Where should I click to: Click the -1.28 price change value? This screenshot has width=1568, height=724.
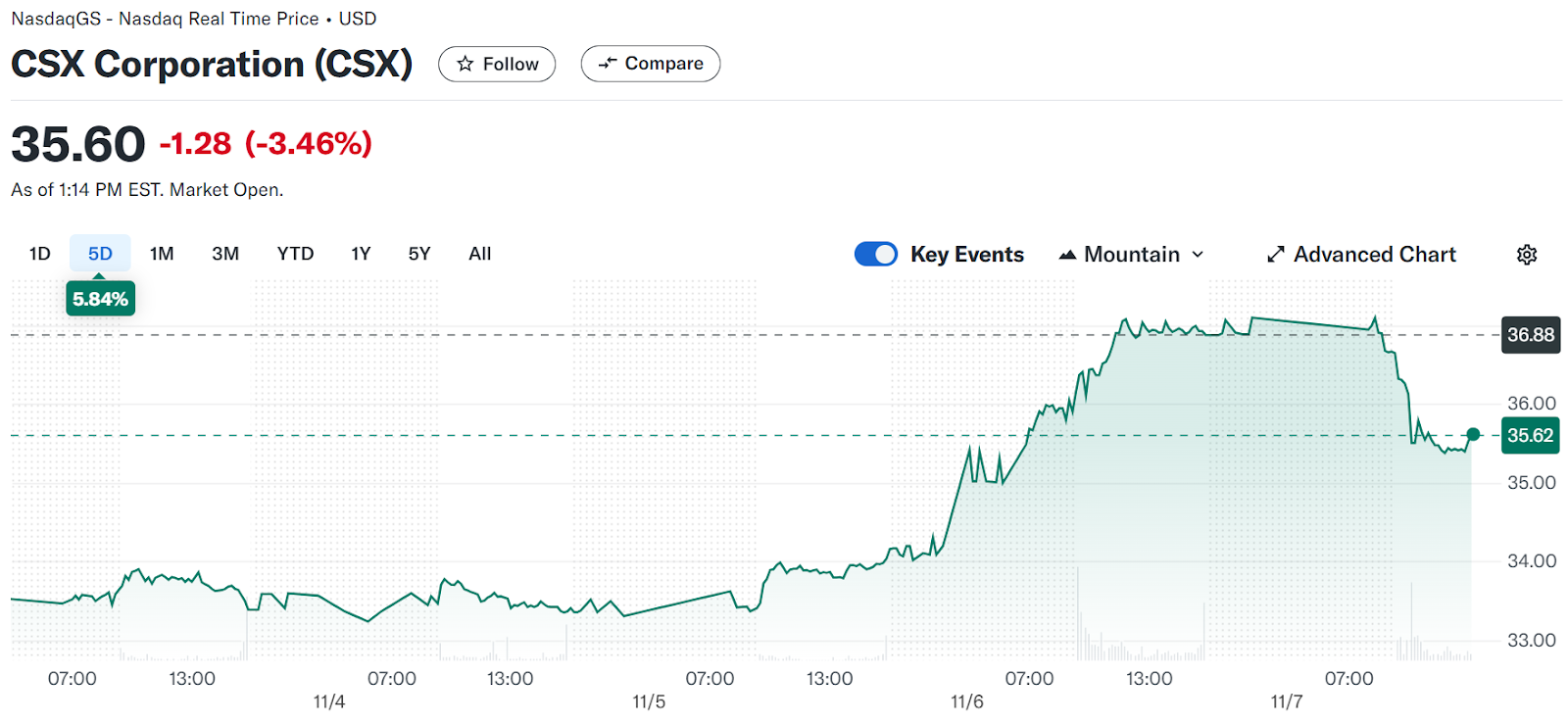196,144
